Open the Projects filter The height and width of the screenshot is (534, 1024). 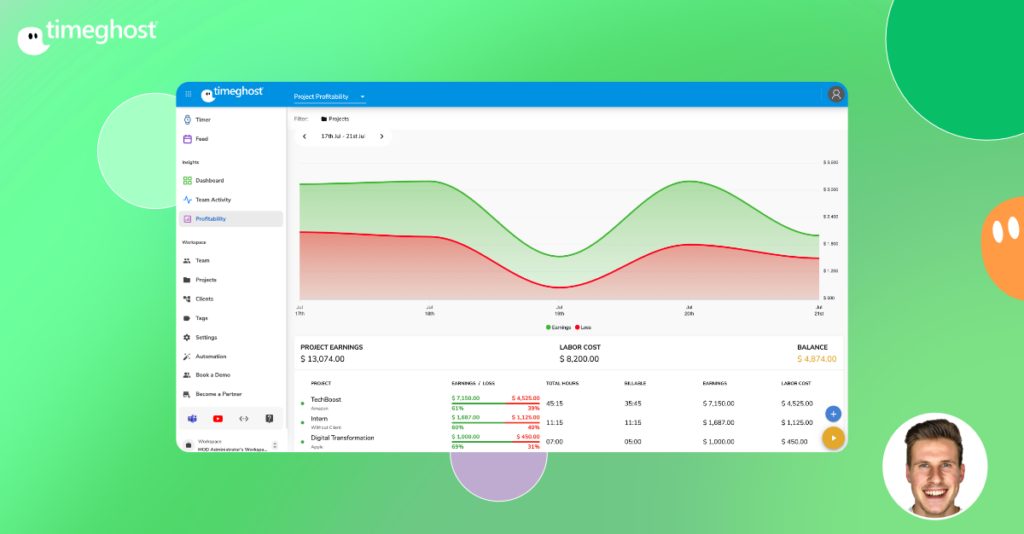pos(335,118)
